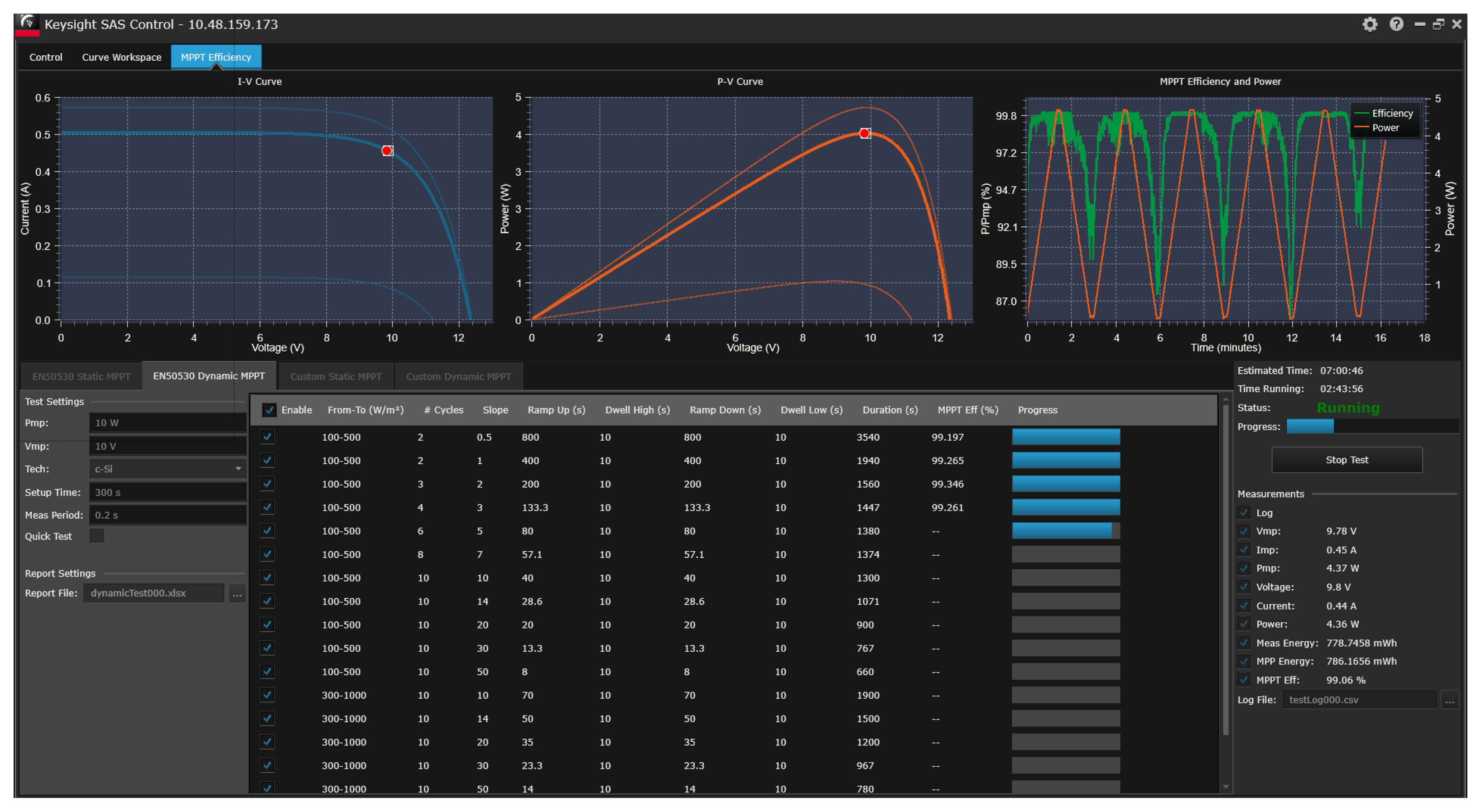Enable the Quick Test checkbox
Image resolution: width=1481 pixels, height=812 pixels.
click(97, 536)
